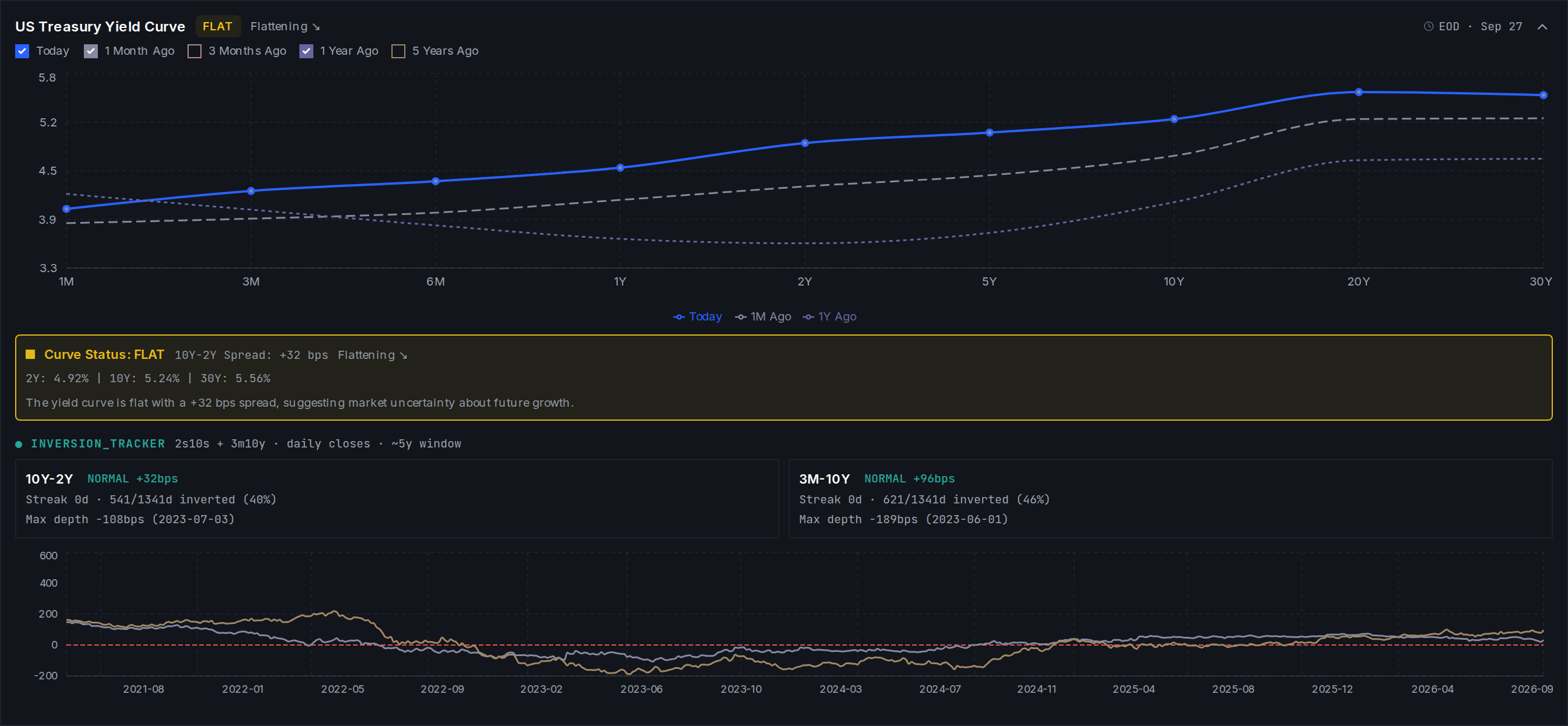Click the yellow Curve Status square icon
This screenshot has height=726, width=1568.
coord(30,354)
